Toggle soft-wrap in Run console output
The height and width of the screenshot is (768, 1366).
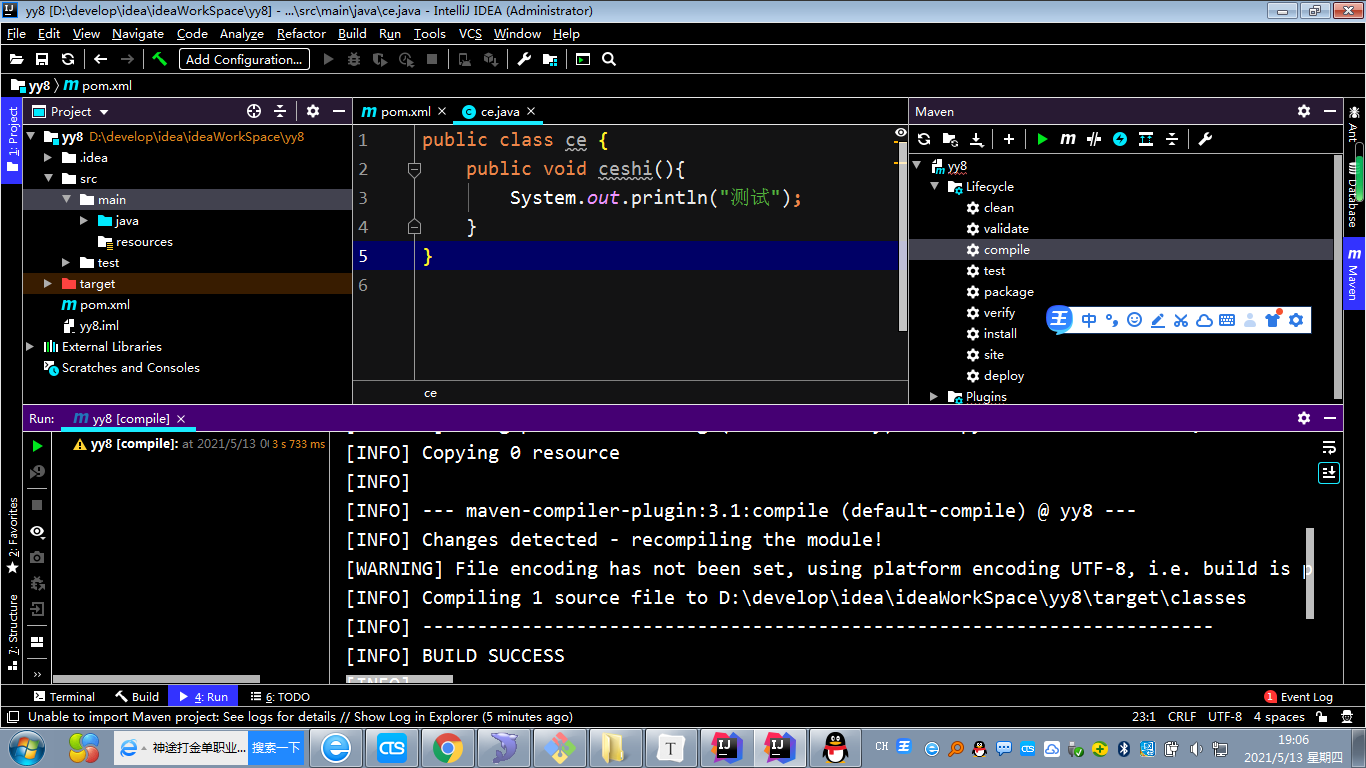[1329, 447]
